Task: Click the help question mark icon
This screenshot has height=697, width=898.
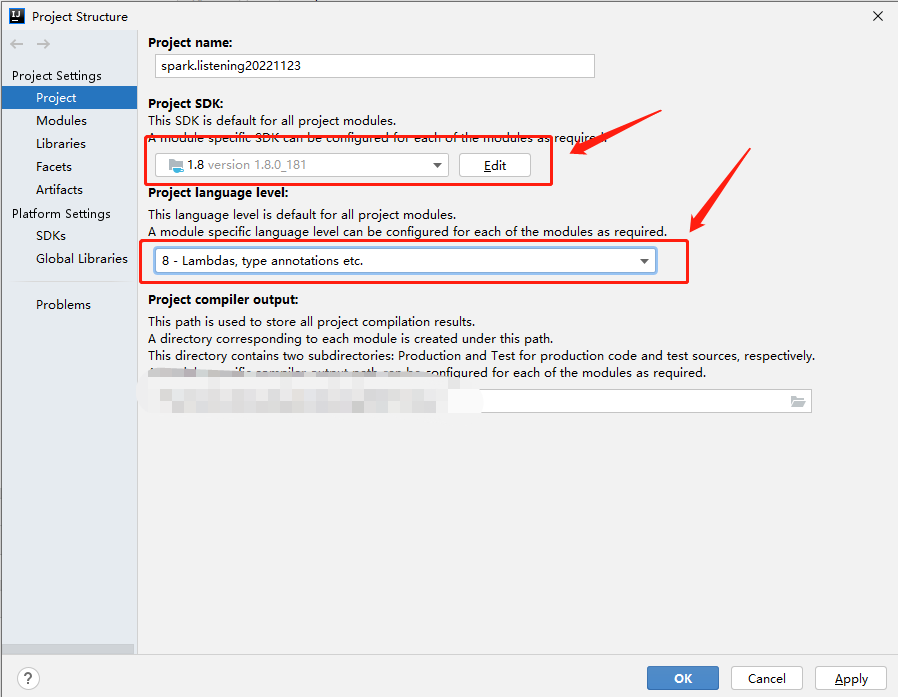Action: 29,678
